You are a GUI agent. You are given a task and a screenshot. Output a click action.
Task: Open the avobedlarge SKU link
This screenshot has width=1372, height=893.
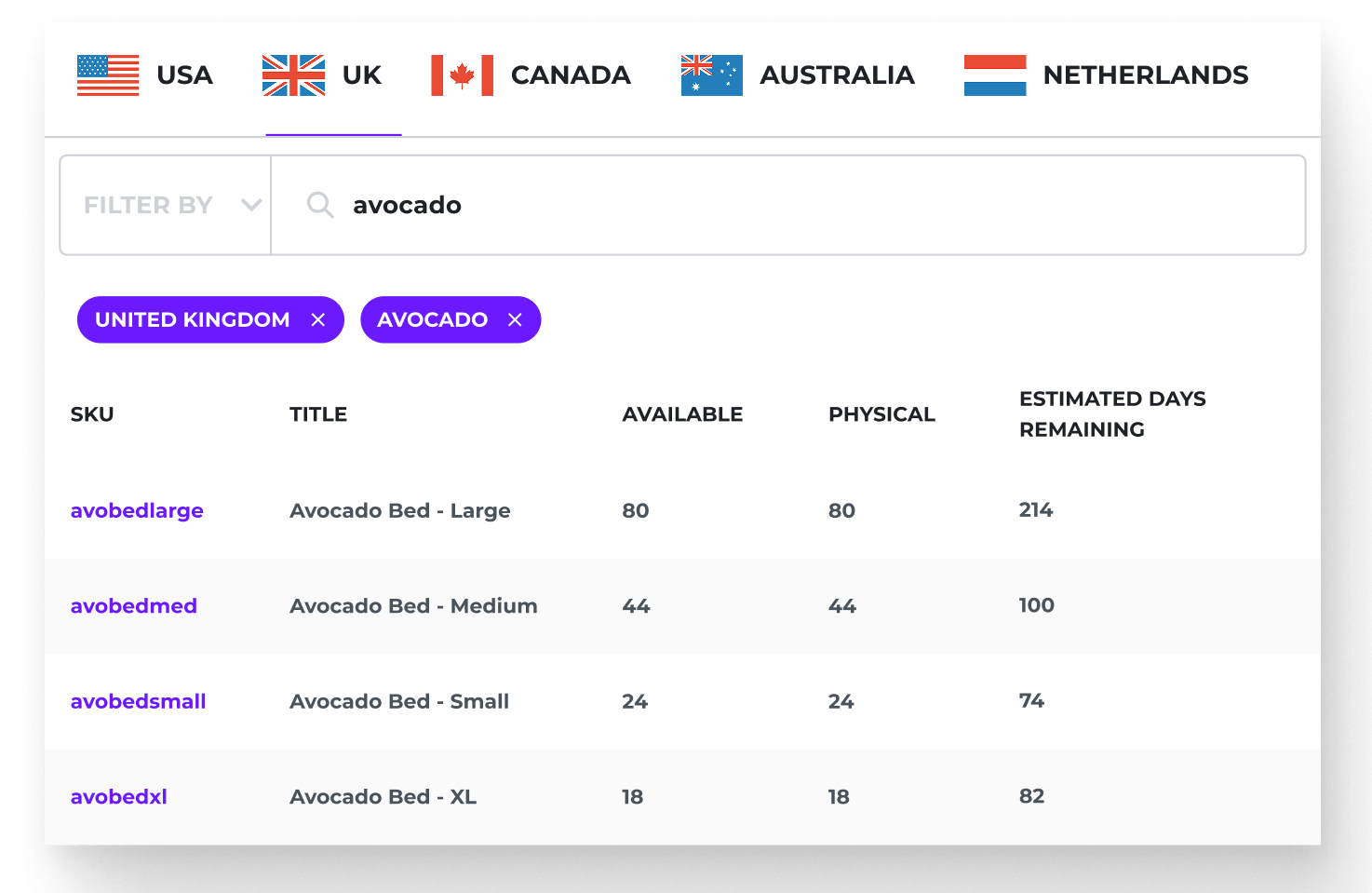point(137,510)
